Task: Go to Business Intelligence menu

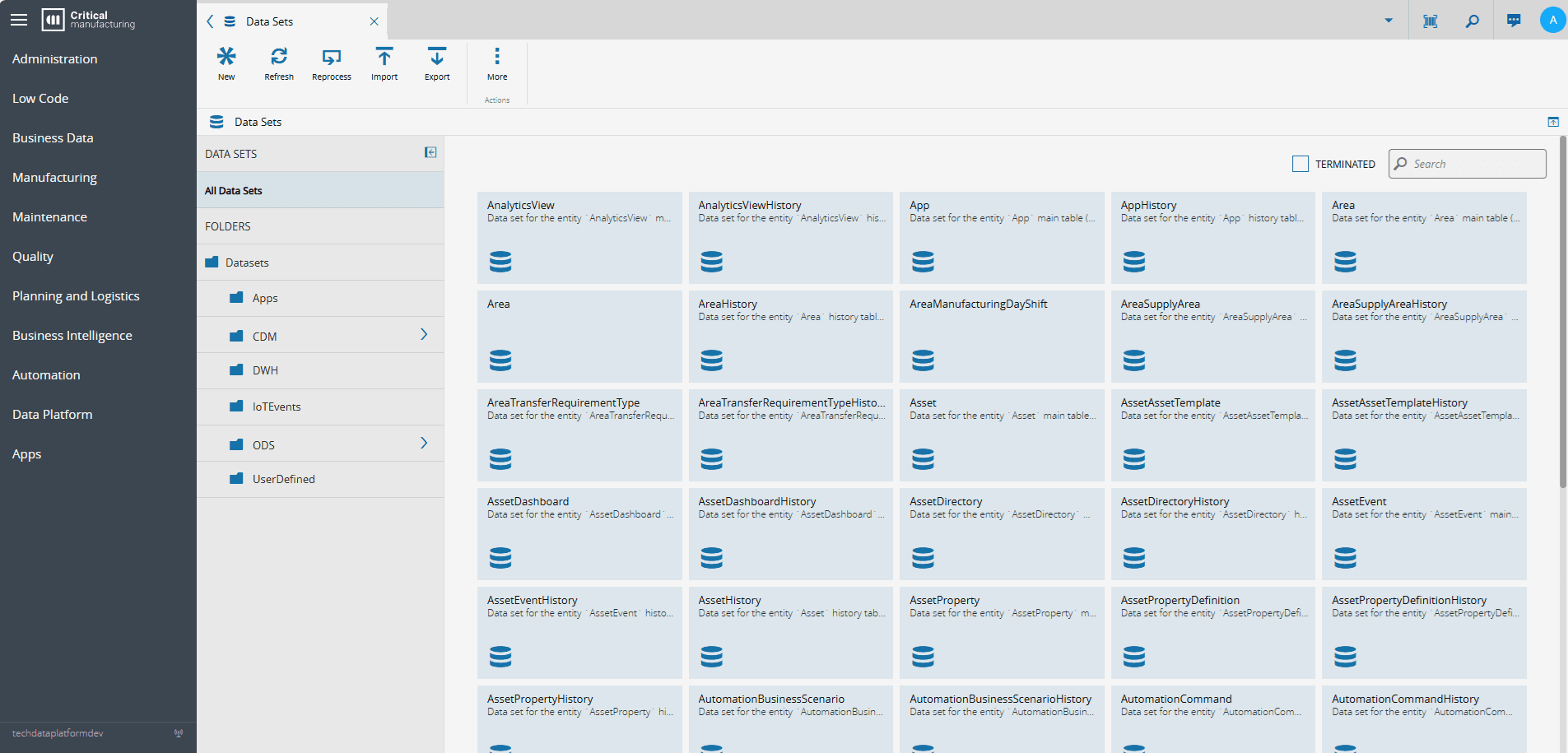Action: click(x=72, y=335)
